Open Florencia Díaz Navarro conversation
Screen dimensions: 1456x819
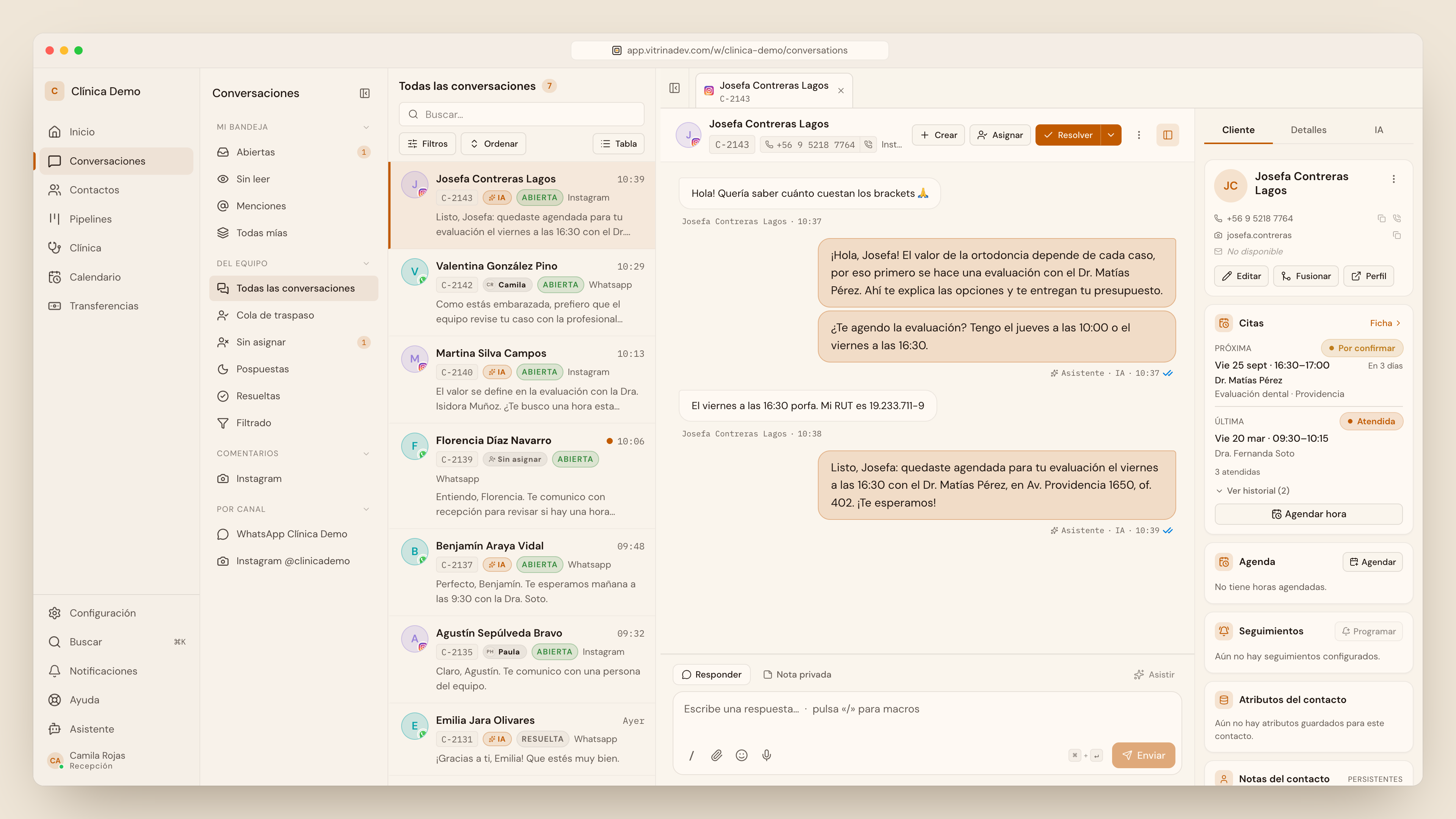pyautogui.click(x=522, y=476)
